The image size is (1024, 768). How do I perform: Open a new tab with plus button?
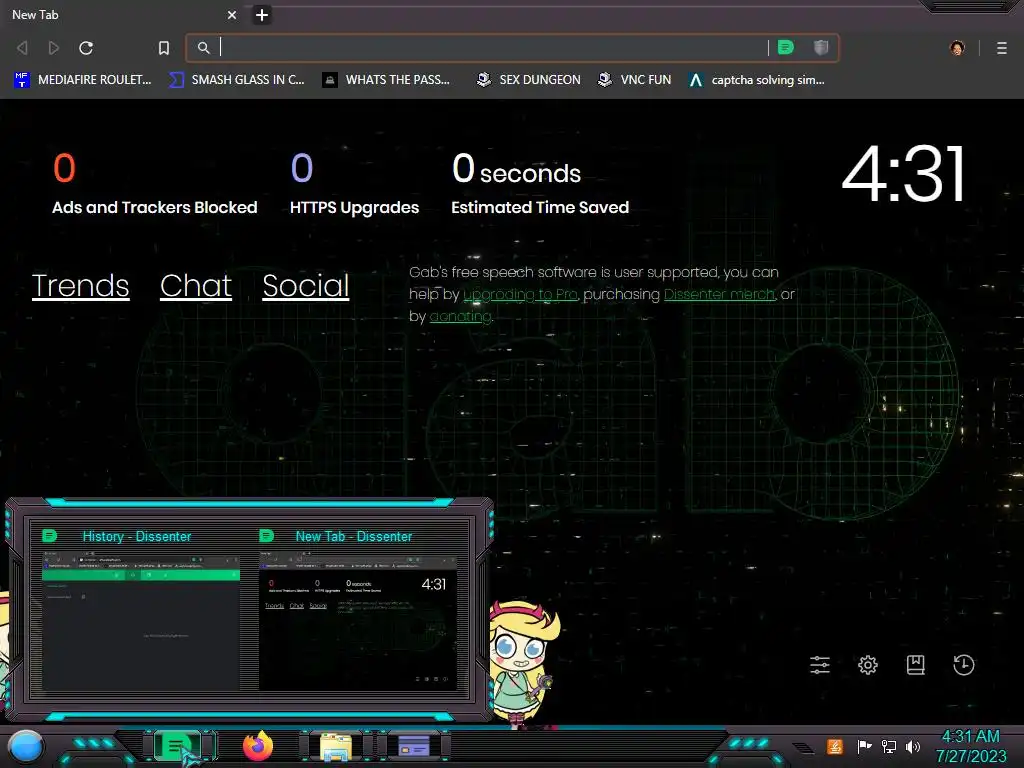[262, 14]
